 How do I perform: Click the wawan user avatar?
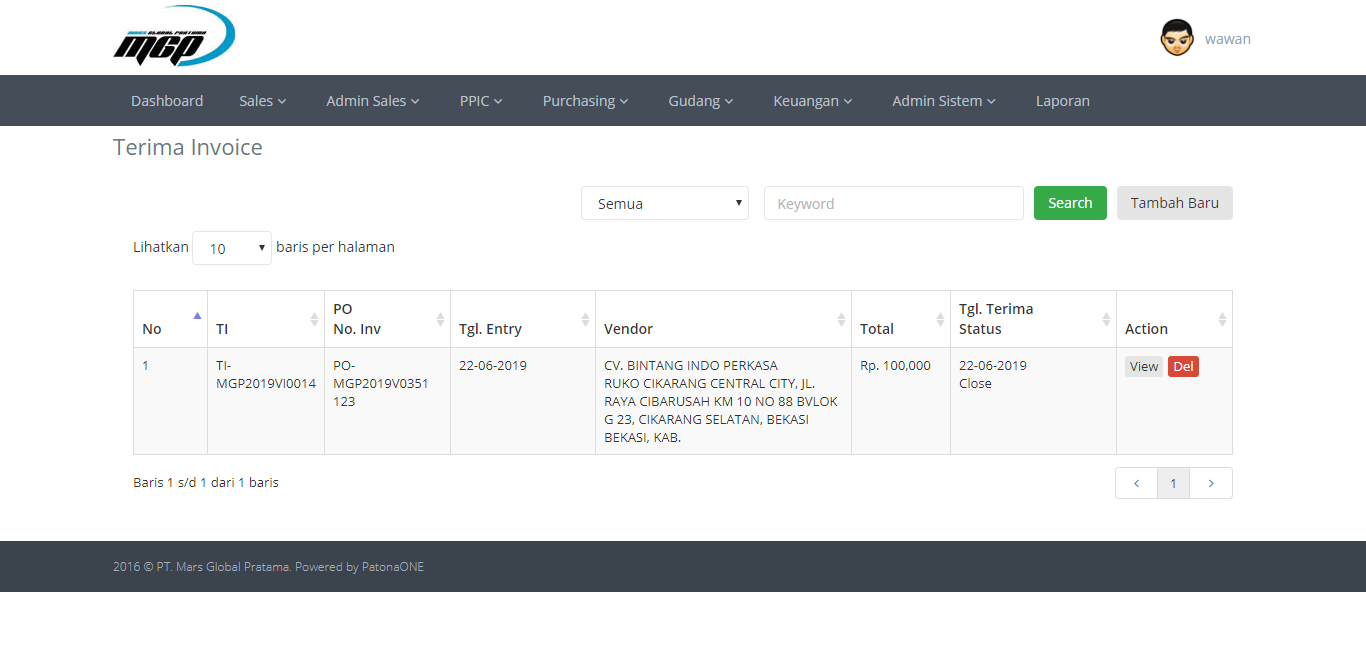1177,38
